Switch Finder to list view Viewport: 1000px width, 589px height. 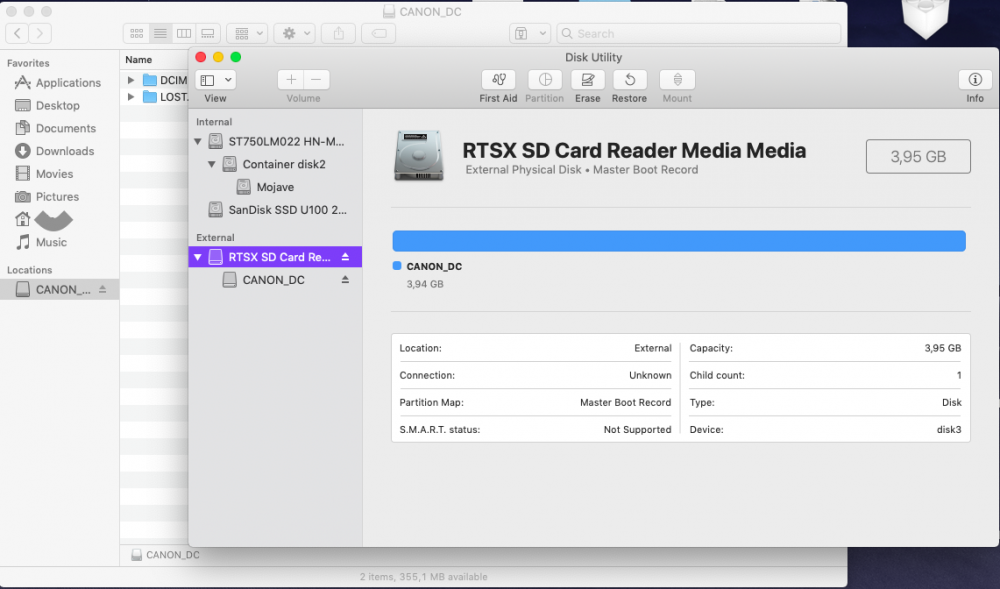tap(161, 33)
